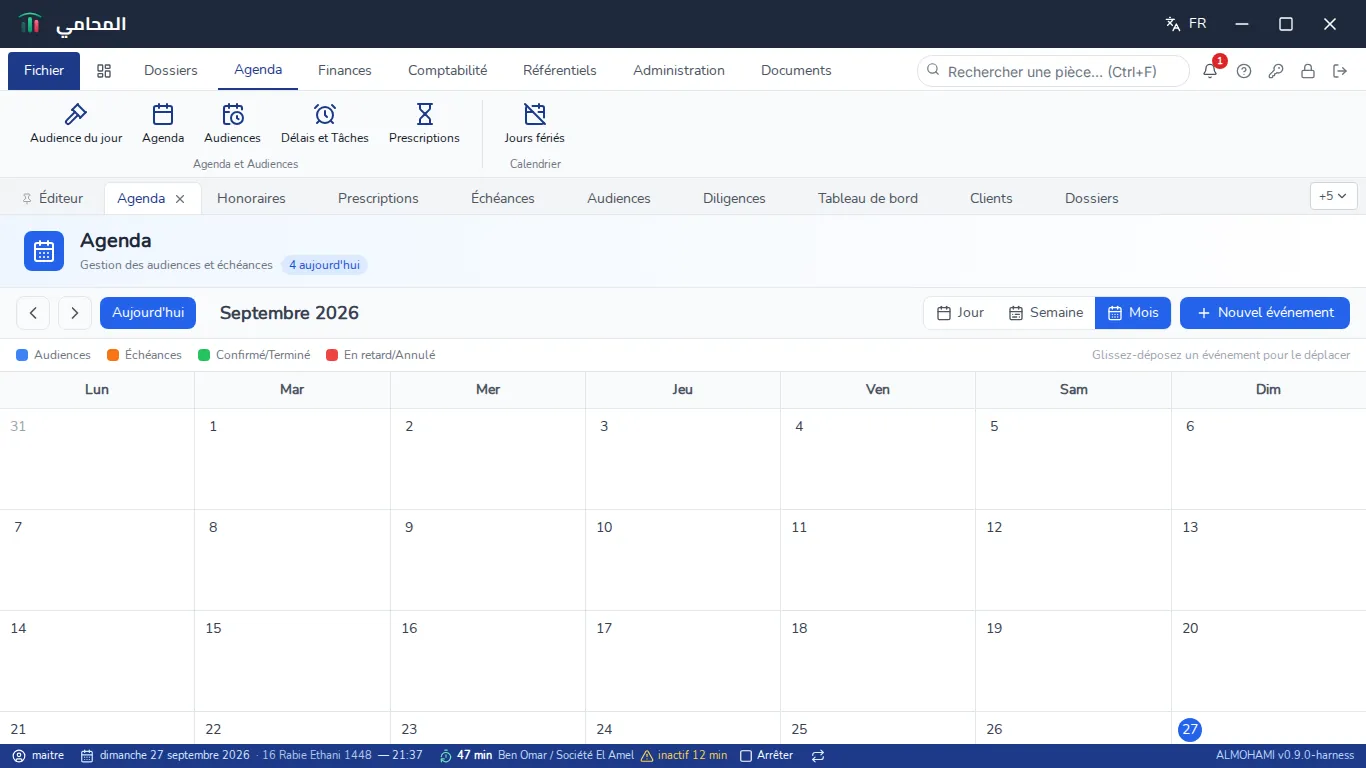This screenshot has width=1366, height=768.
Task: Click the Jeu column header
Action: pyautogui.click(x=683, y=390)
